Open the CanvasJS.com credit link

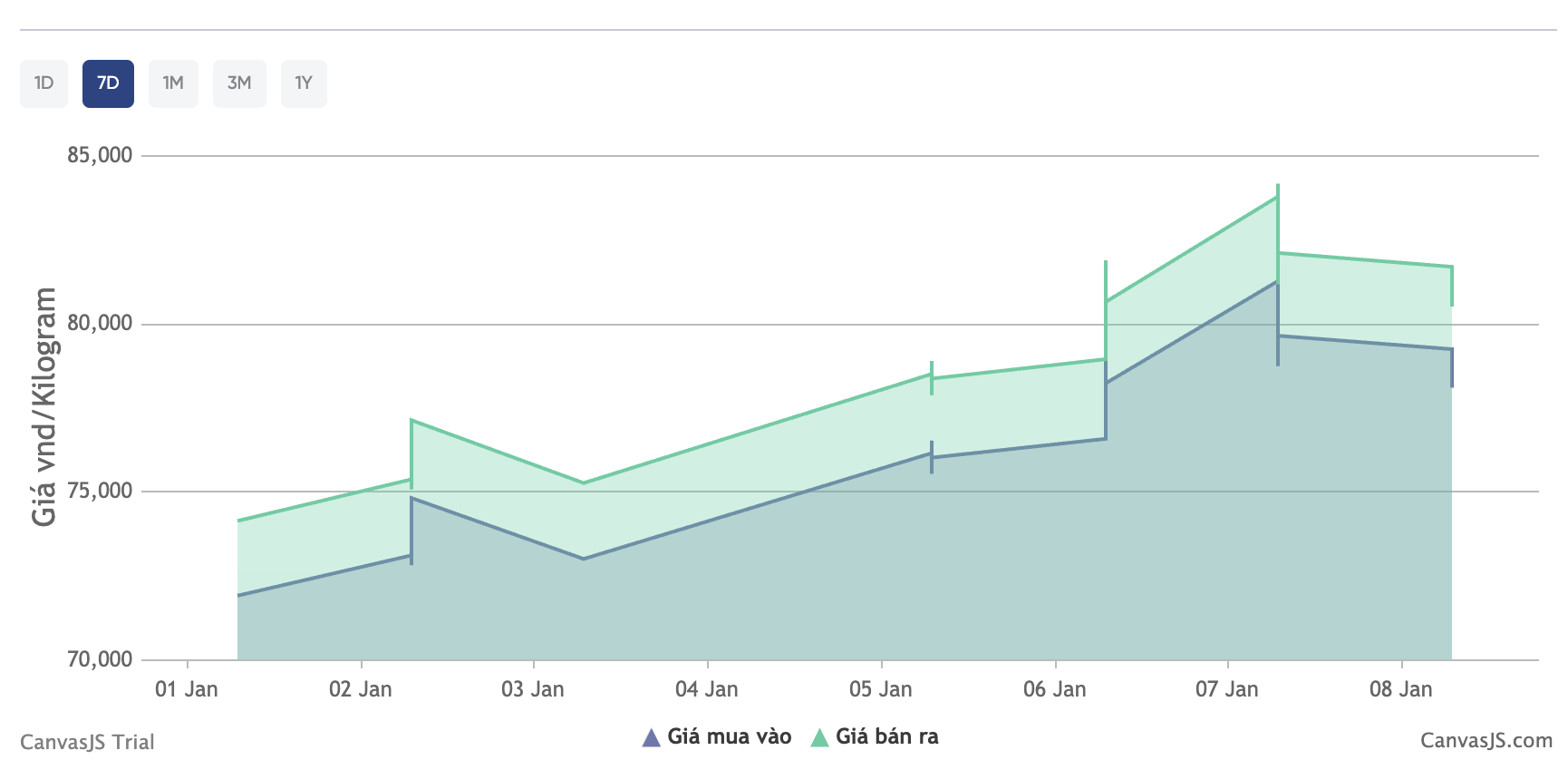click(x=1486, y=741)
